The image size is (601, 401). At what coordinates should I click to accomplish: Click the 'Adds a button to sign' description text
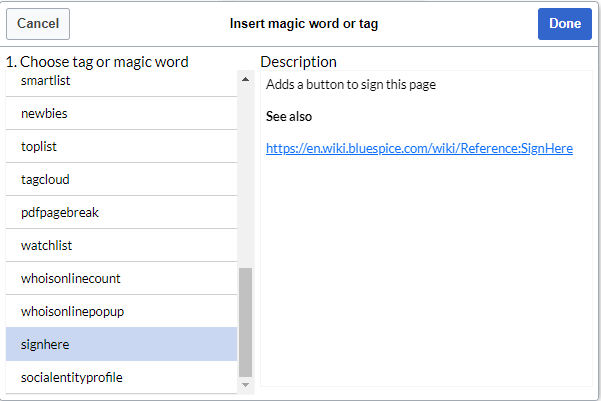click(351, 84)
